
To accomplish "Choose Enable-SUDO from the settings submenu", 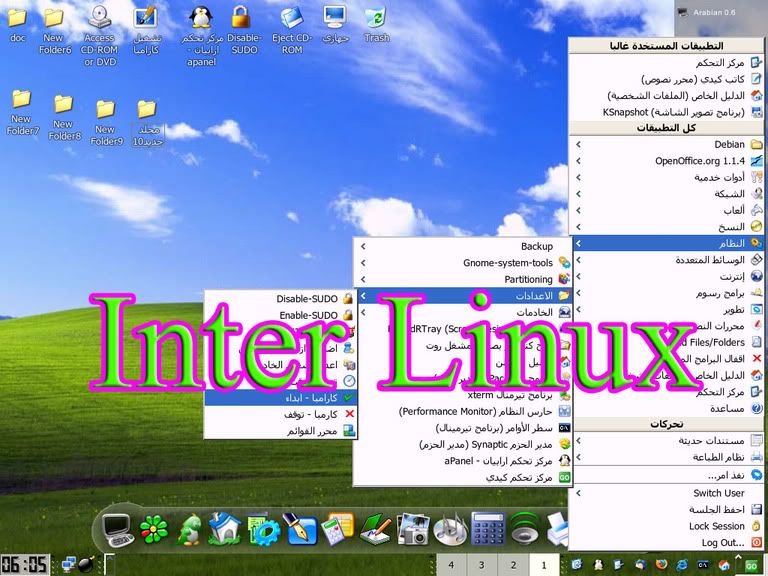I will [x=281, y=315].
